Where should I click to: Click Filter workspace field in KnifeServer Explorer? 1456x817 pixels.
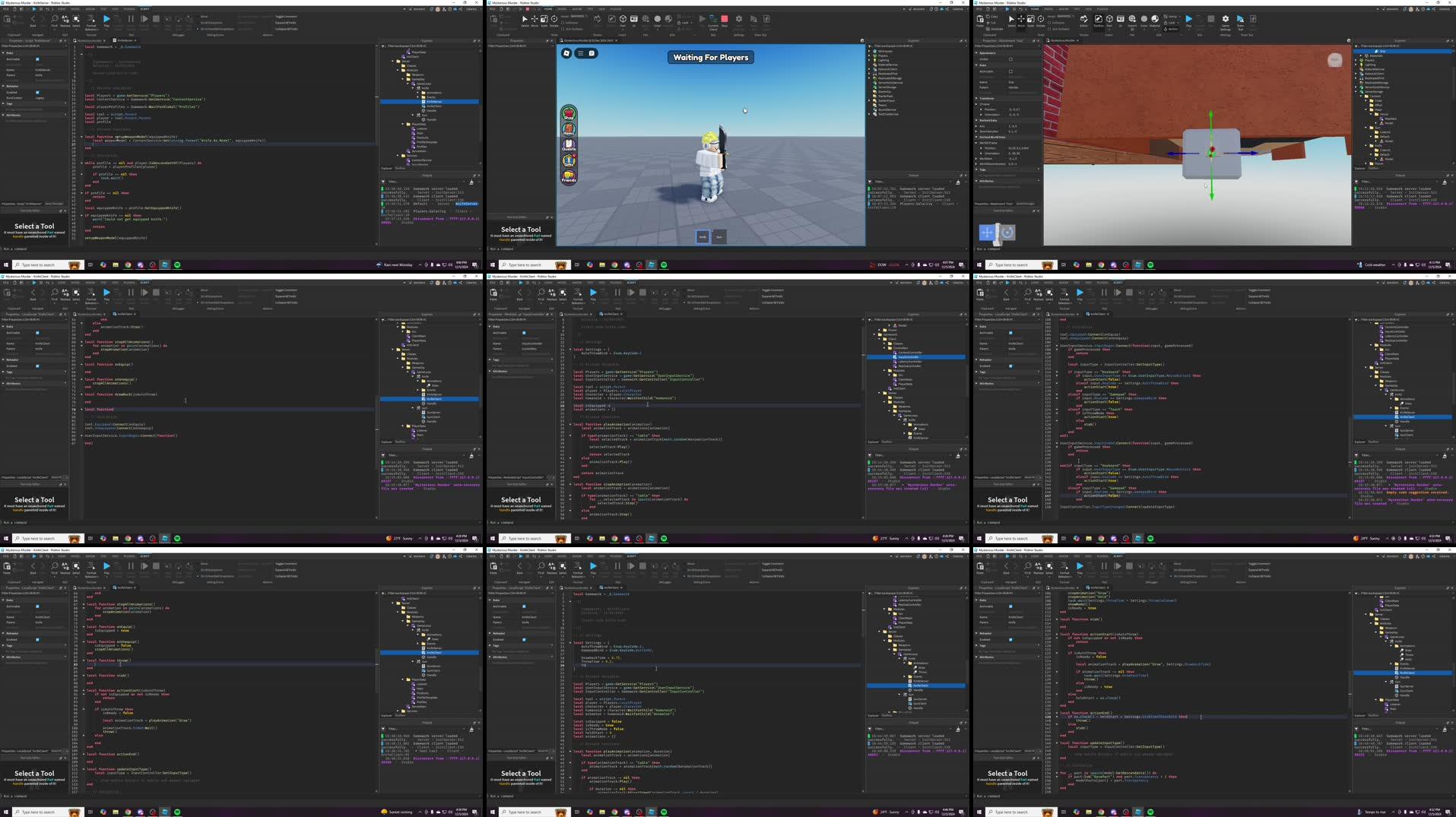tap(430, 46)
